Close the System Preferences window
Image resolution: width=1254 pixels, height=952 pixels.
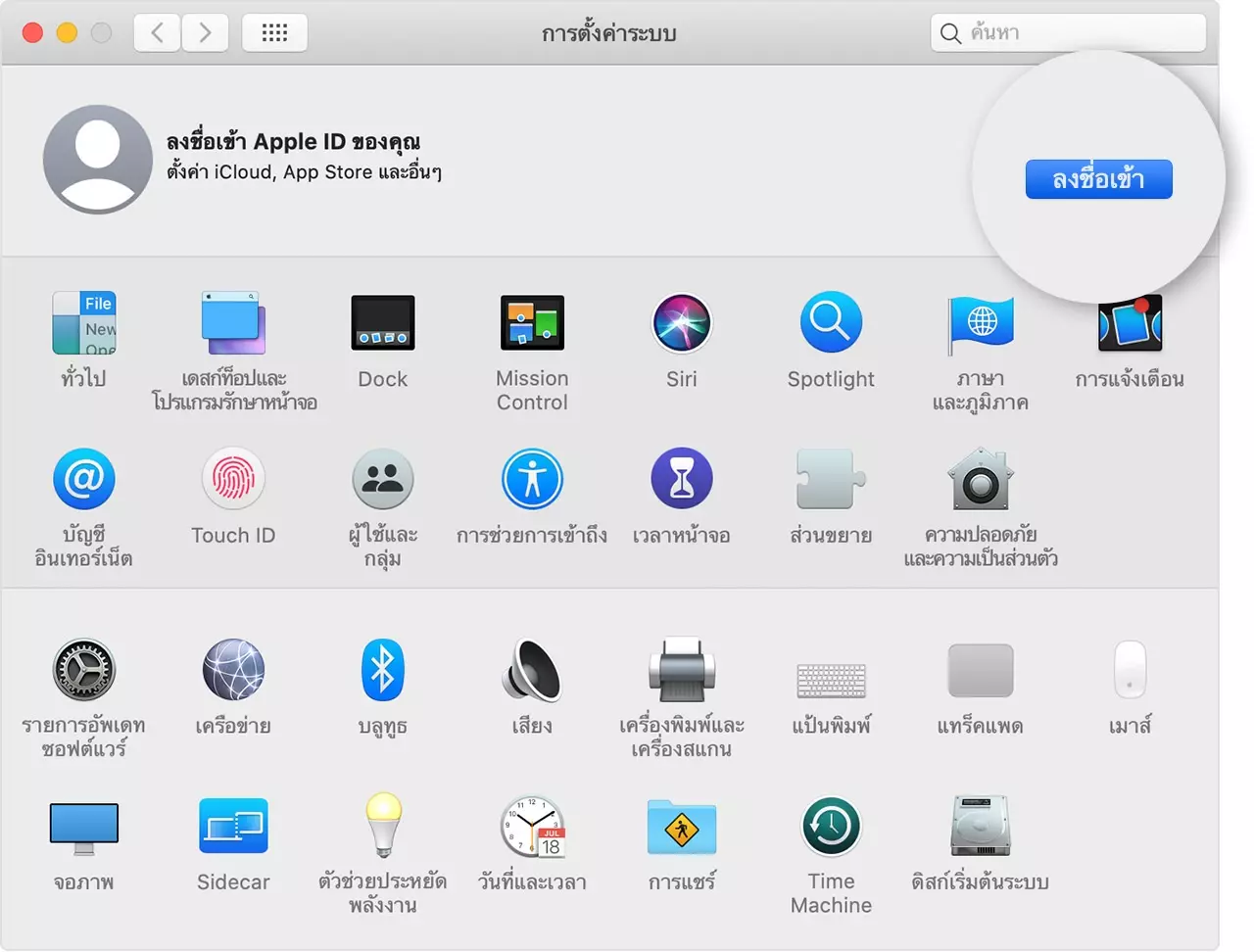[x=32, y=32]
